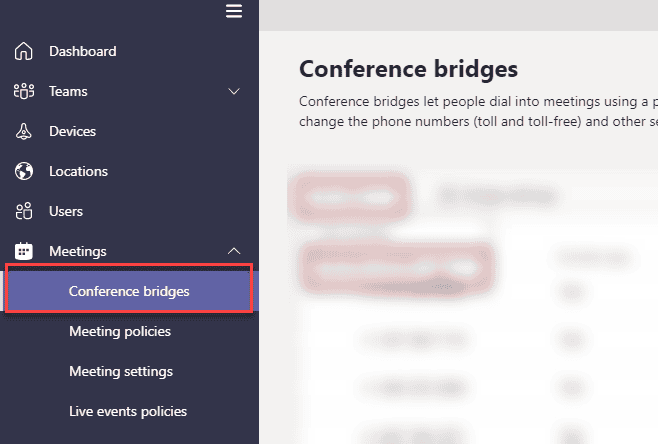Image resolution: width=658 pixels, height=444 pixels.
Task: Select the Teams label in the sidebar
Action: [x=68, y=91]
